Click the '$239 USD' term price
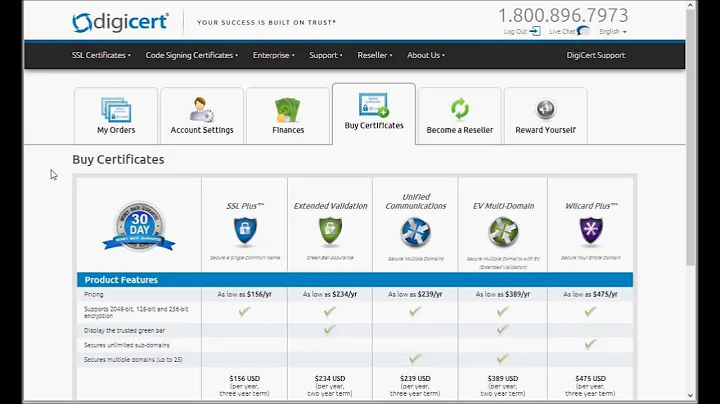 (x=415, y=378)
